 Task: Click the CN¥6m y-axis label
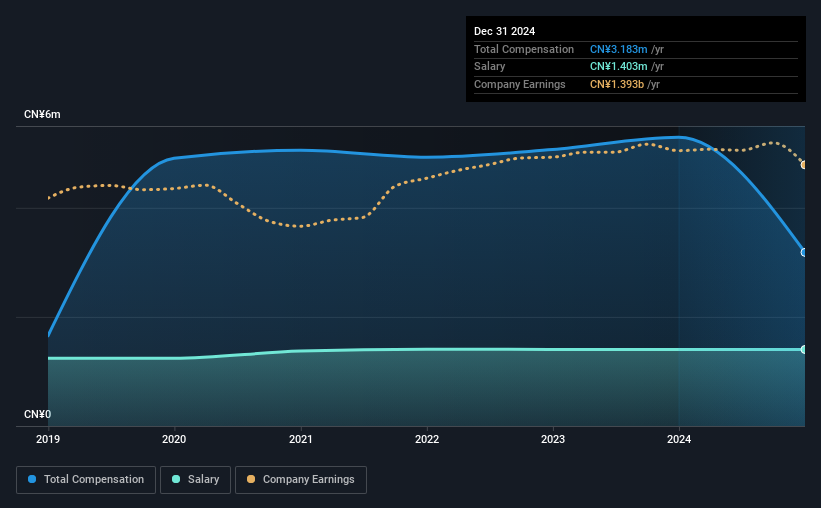pos(42,115)
